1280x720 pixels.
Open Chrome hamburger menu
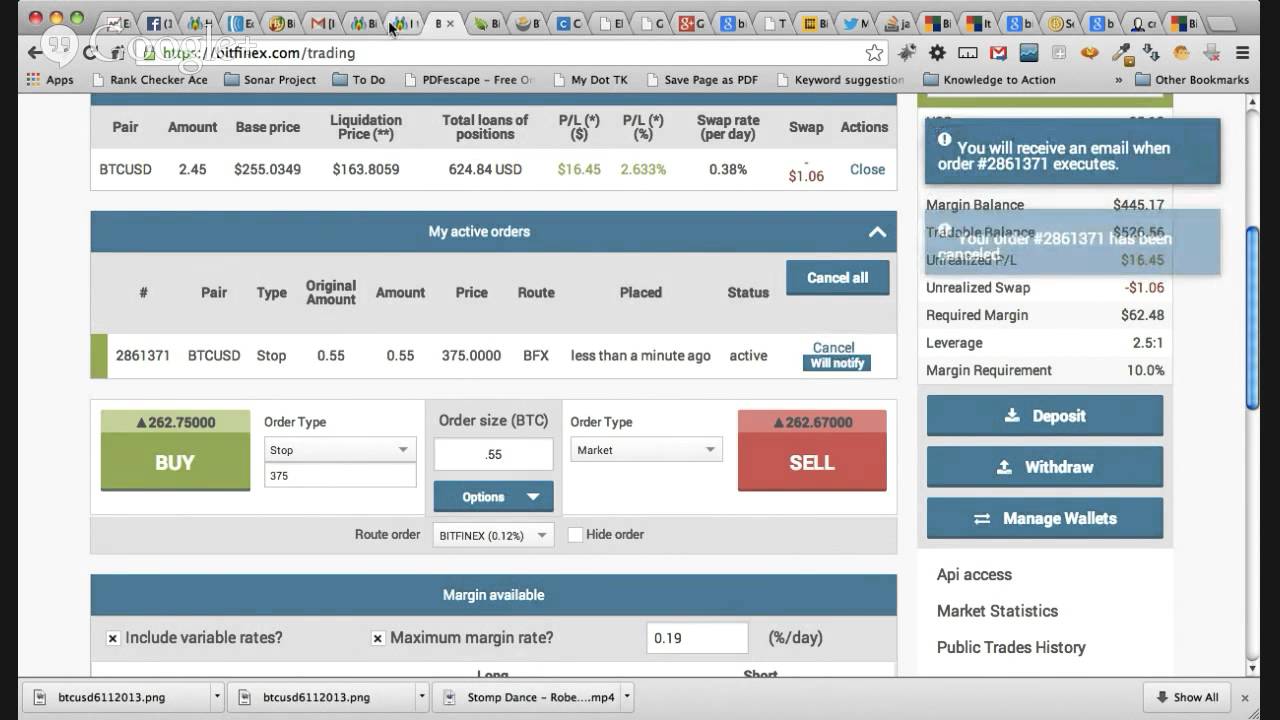[x=1242, y=53]
